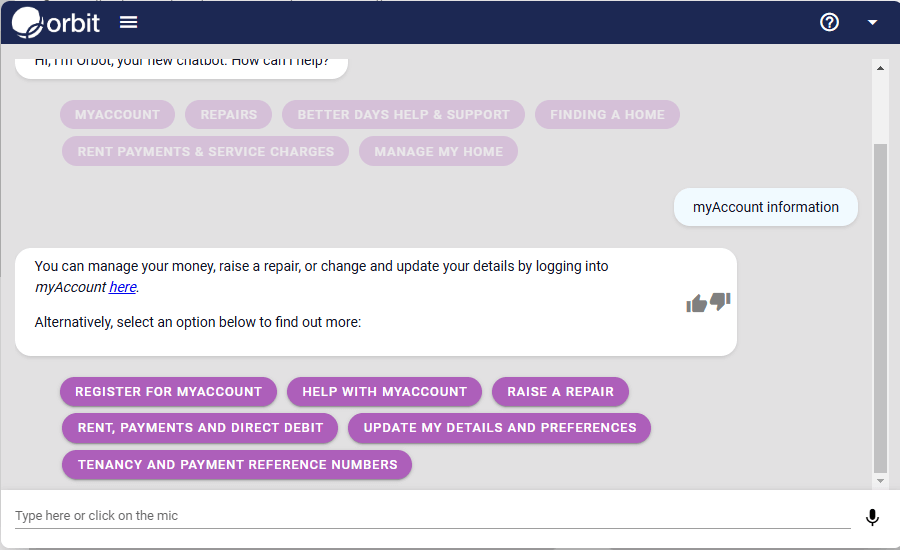Viewport: 900px width, 550px height.
Task: Click the scrollbar down arrow
Action: pos(880,481)
